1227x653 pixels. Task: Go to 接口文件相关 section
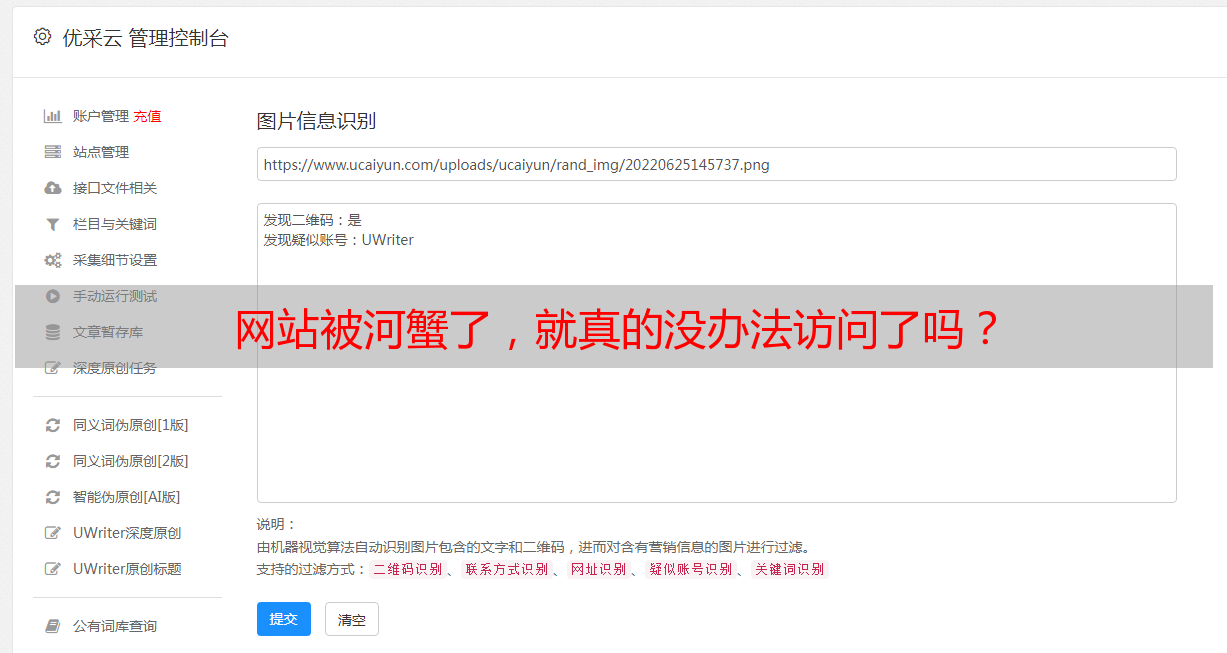[115, 188]
